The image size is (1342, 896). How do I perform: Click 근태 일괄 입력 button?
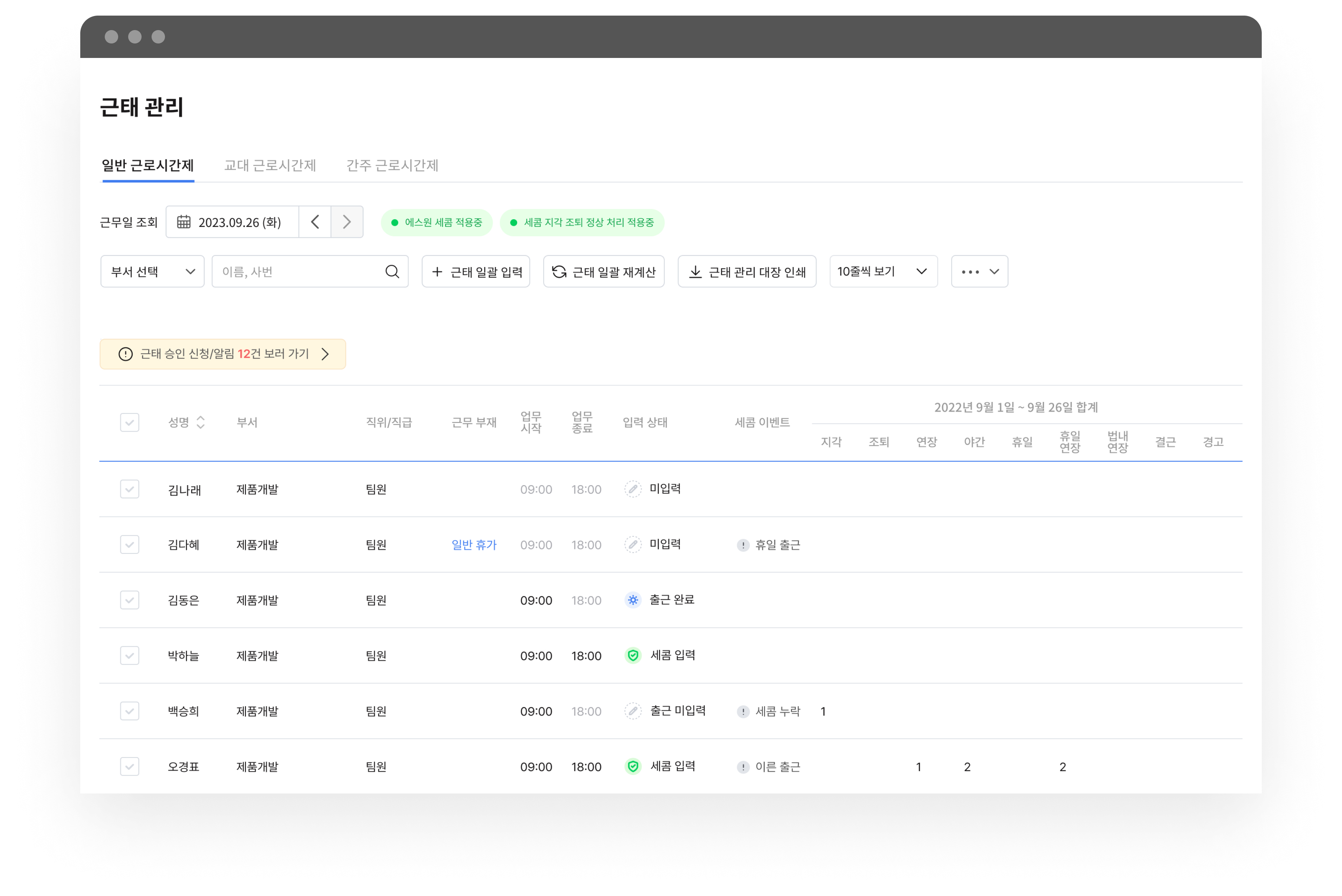[x=476, y=272]
